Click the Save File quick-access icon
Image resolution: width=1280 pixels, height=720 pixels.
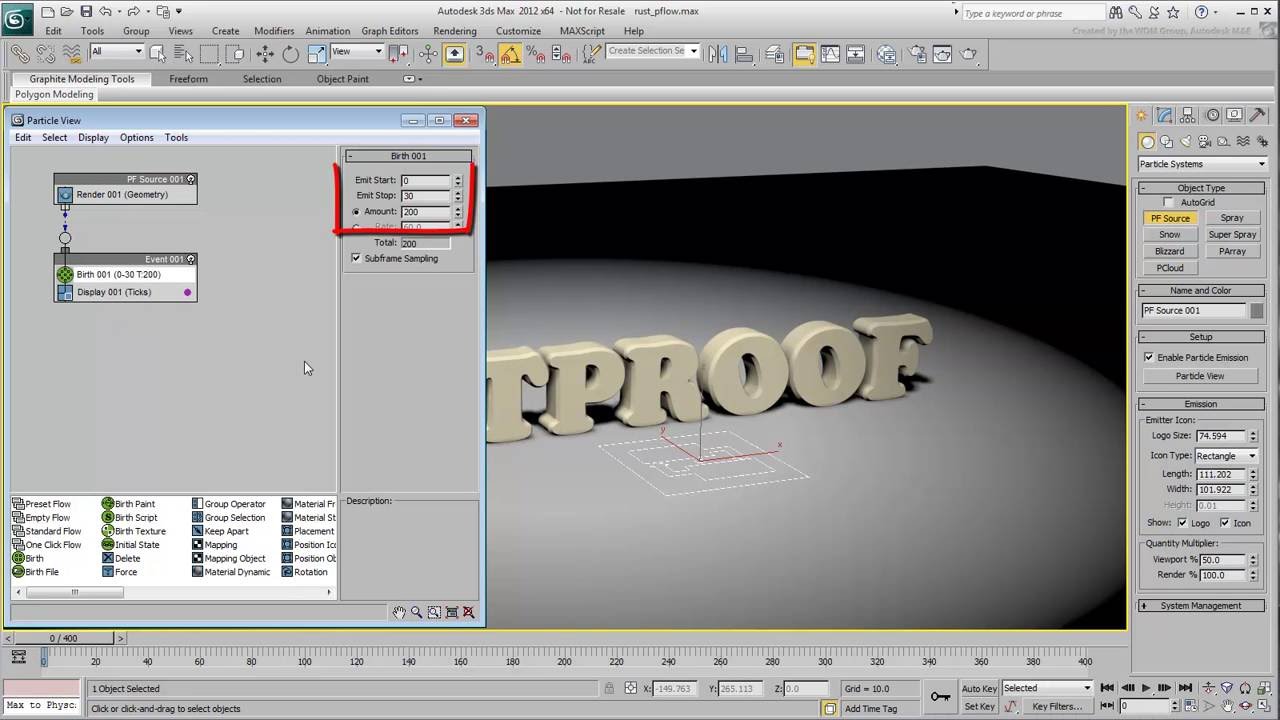pyautogui.click(x=86, y=12)
